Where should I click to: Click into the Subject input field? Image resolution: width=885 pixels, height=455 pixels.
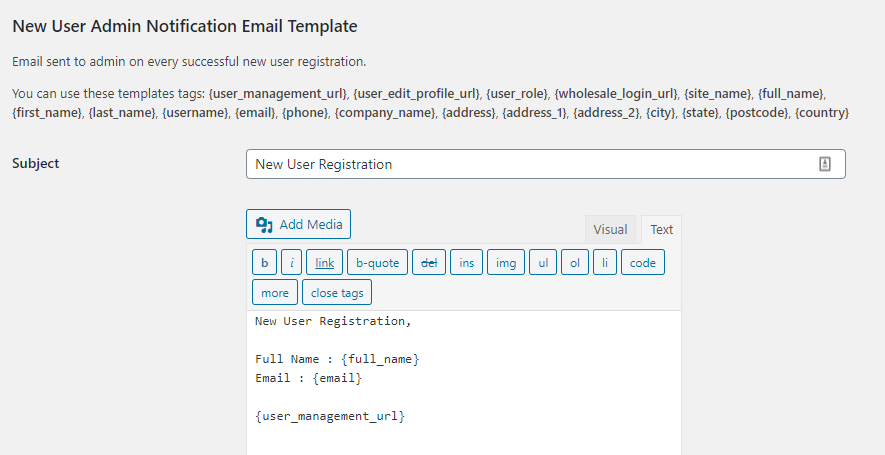[530, 164]
